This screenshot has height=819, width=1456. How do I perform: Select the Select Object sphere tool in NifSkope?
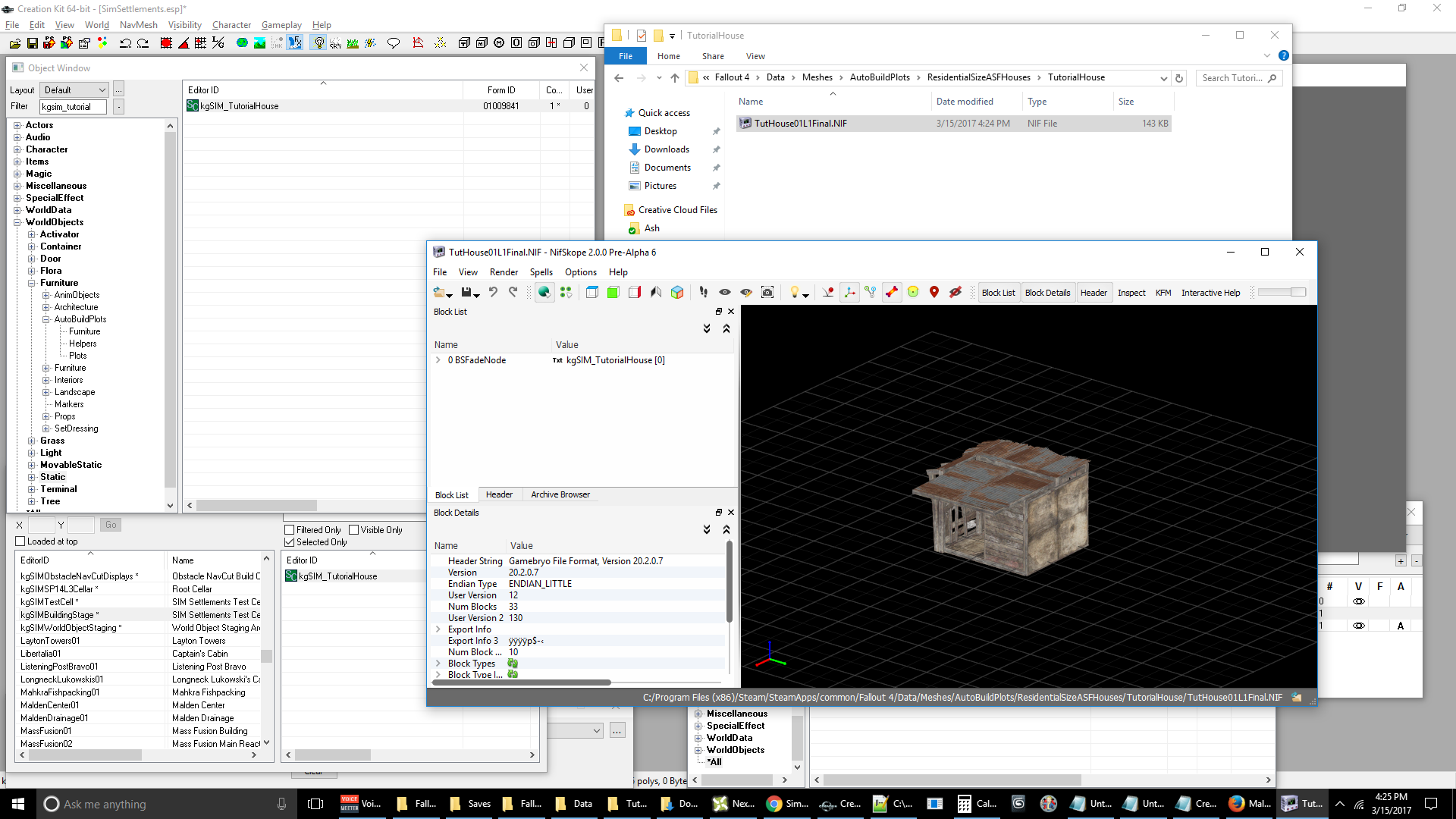point(544,293)
